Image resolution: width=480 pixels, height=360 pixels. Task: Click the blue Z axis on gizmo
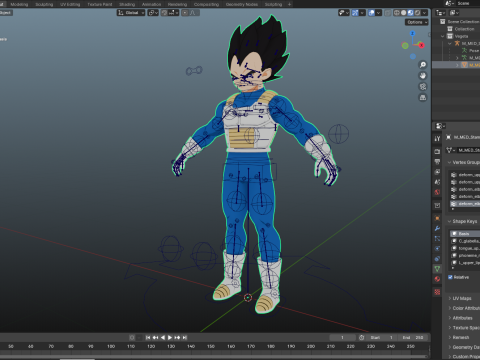tap(413, 33)
